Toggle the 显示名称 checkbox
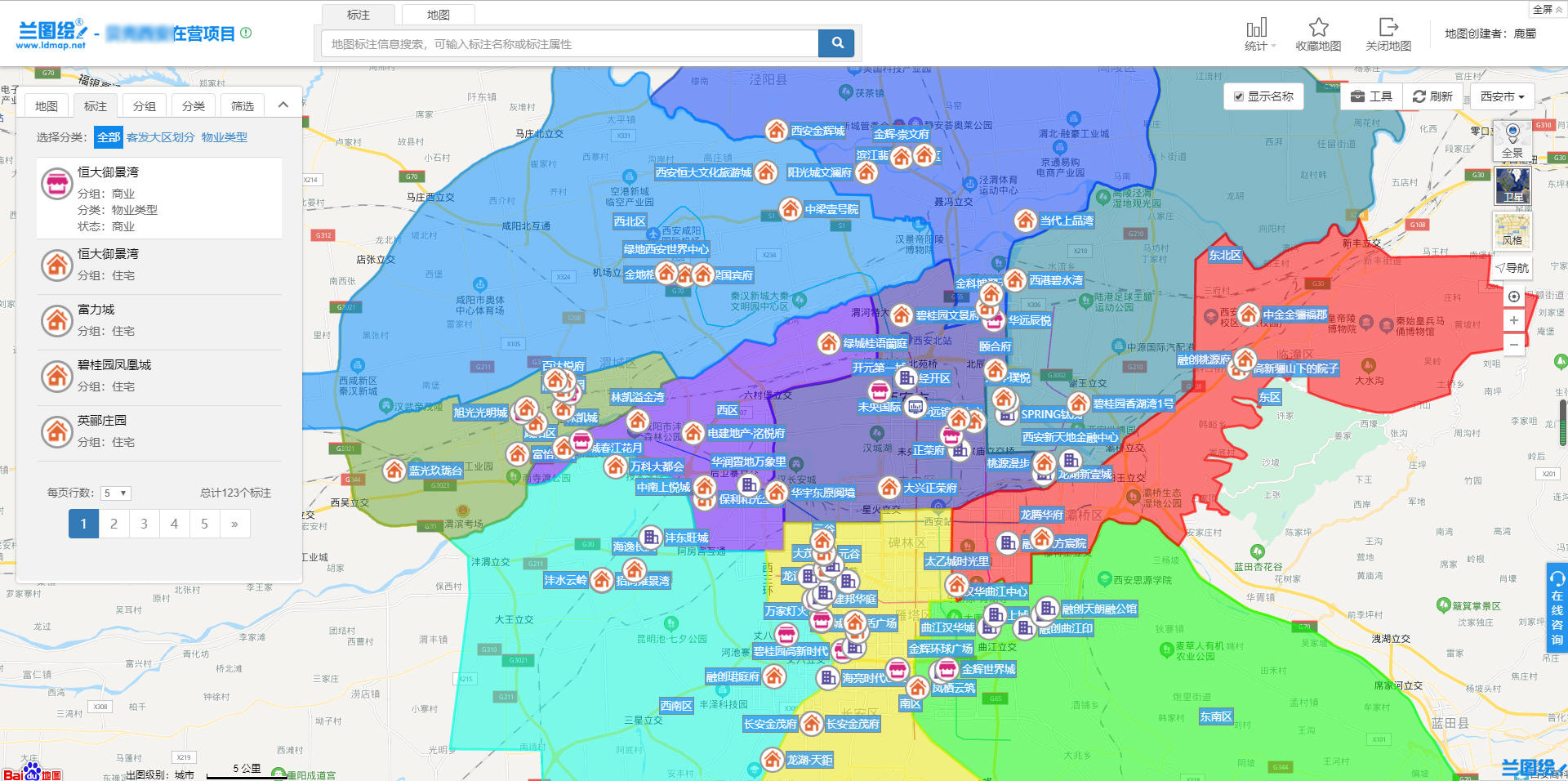Viewport: 1568px width, 781px height. [x=1239, y=96]
